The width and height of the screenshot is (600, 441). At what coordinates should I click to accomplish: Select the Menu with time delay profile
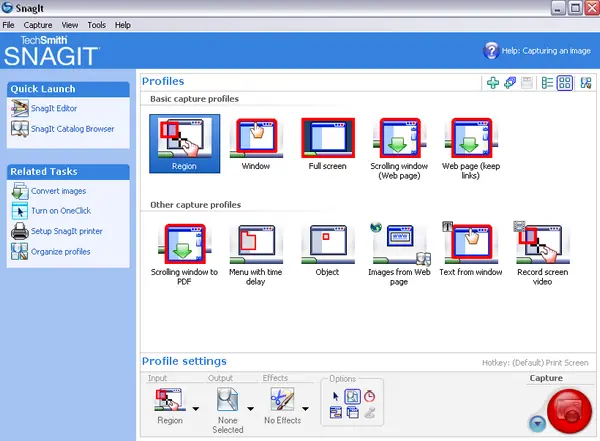pyautogui.click(x=256, y=255)
